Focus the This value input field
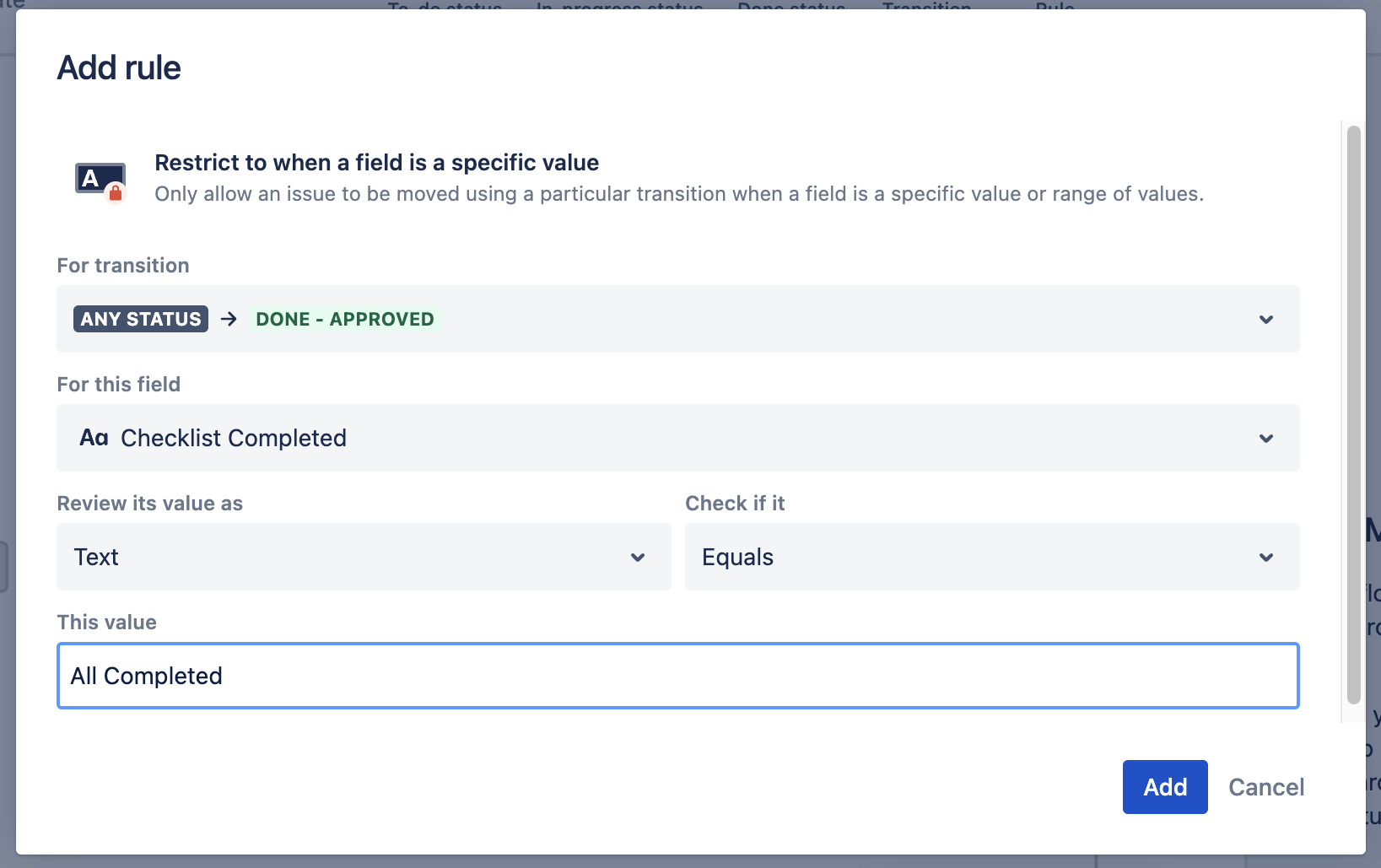1381x868 pixels. coord(677,676)
